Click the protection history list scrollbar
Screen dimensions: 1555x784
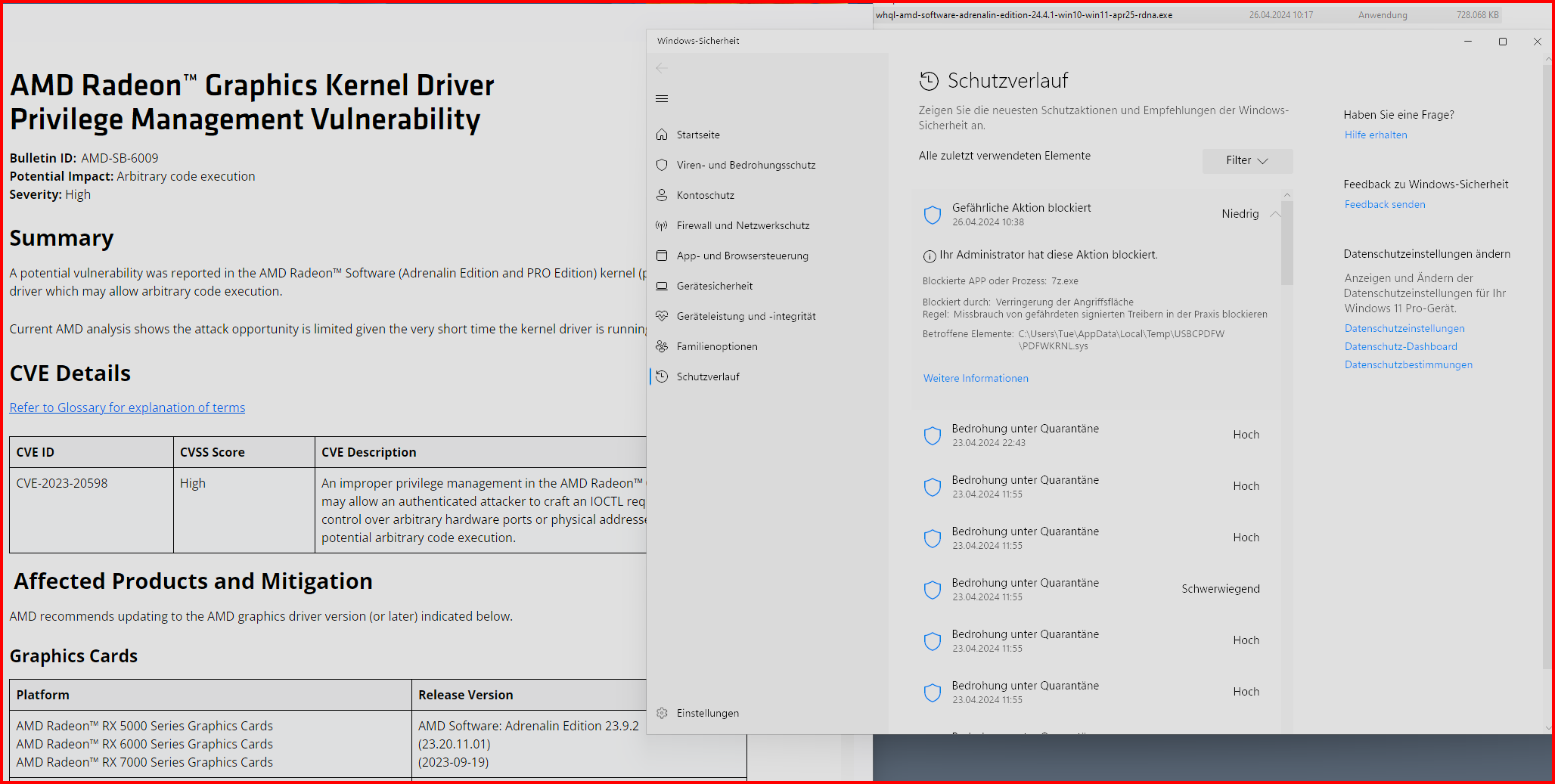(1287, 242)
